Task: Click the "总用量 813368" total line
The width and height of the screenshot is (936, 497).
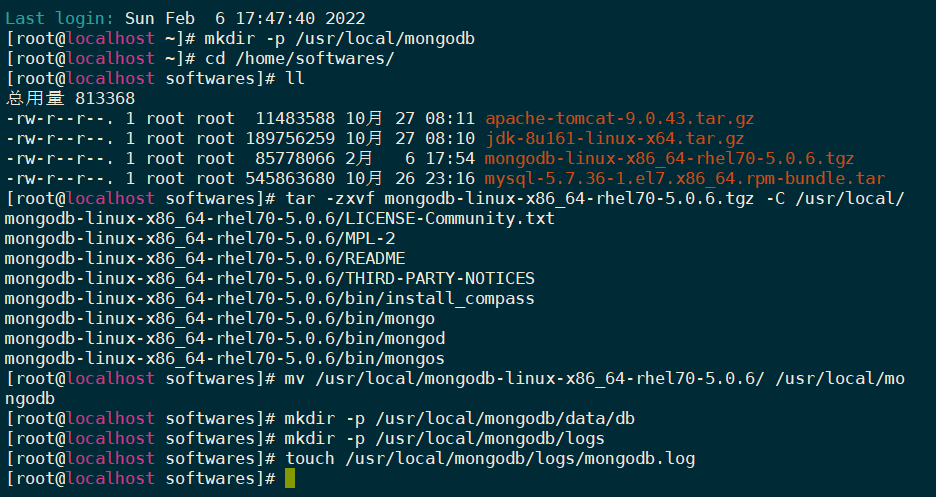Action: click(70, 98)
